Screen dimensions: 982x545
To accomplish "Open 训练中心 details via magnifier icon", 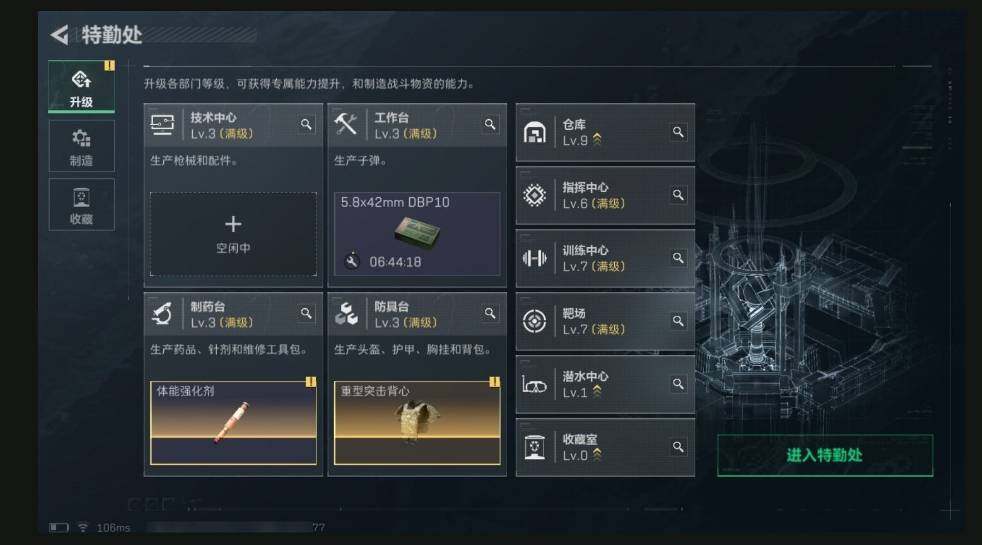I will pyautogui.click(x=678, y=258).
